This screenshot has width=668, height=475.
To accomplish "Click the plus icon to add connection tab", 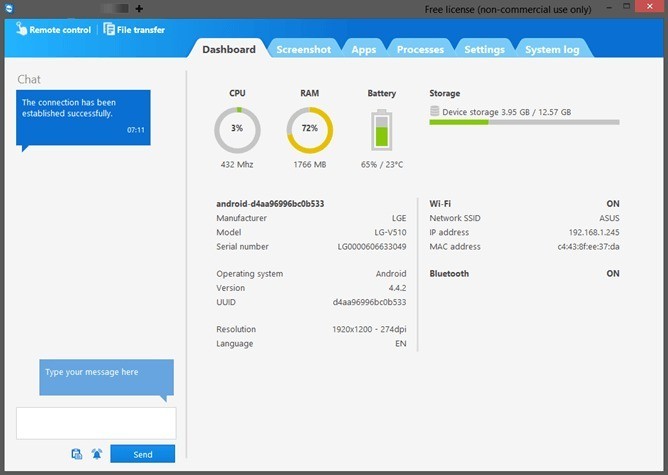I will tap(139, 8).
